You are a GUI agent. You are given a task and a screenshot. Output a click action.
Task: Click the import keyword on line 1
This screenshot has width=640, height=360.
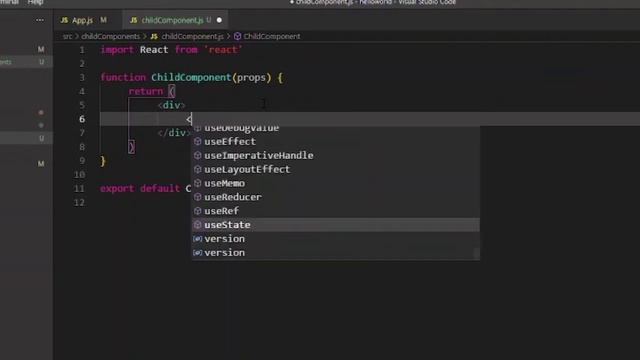coord(117,50)
